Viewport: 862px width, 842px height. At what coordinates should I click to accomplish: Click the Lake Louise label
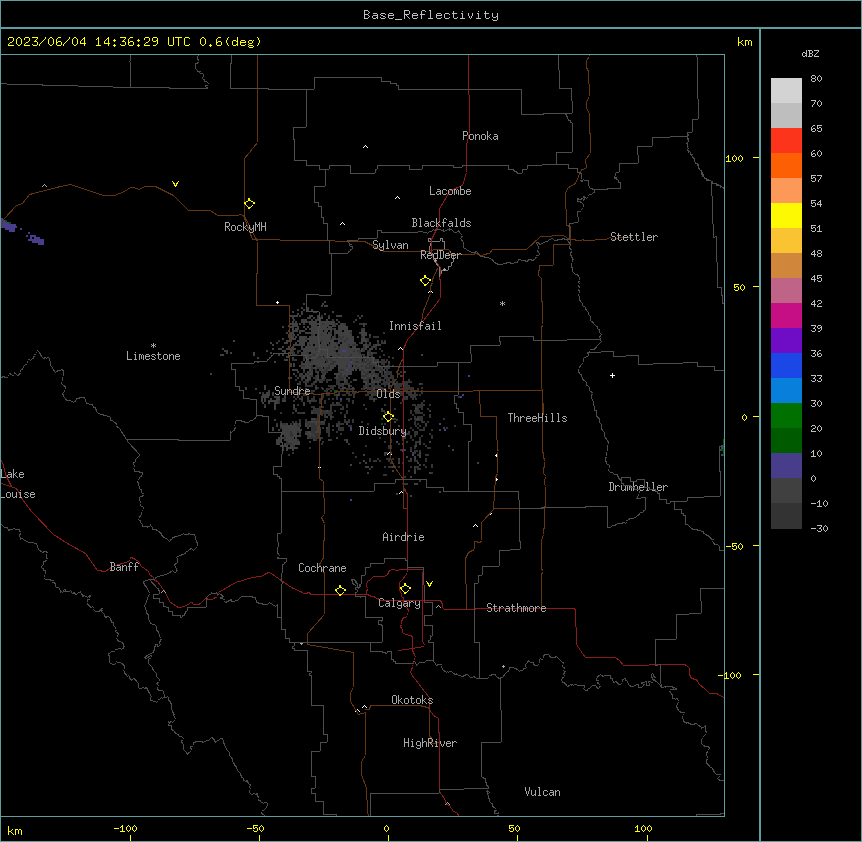[x=18, y=484]
